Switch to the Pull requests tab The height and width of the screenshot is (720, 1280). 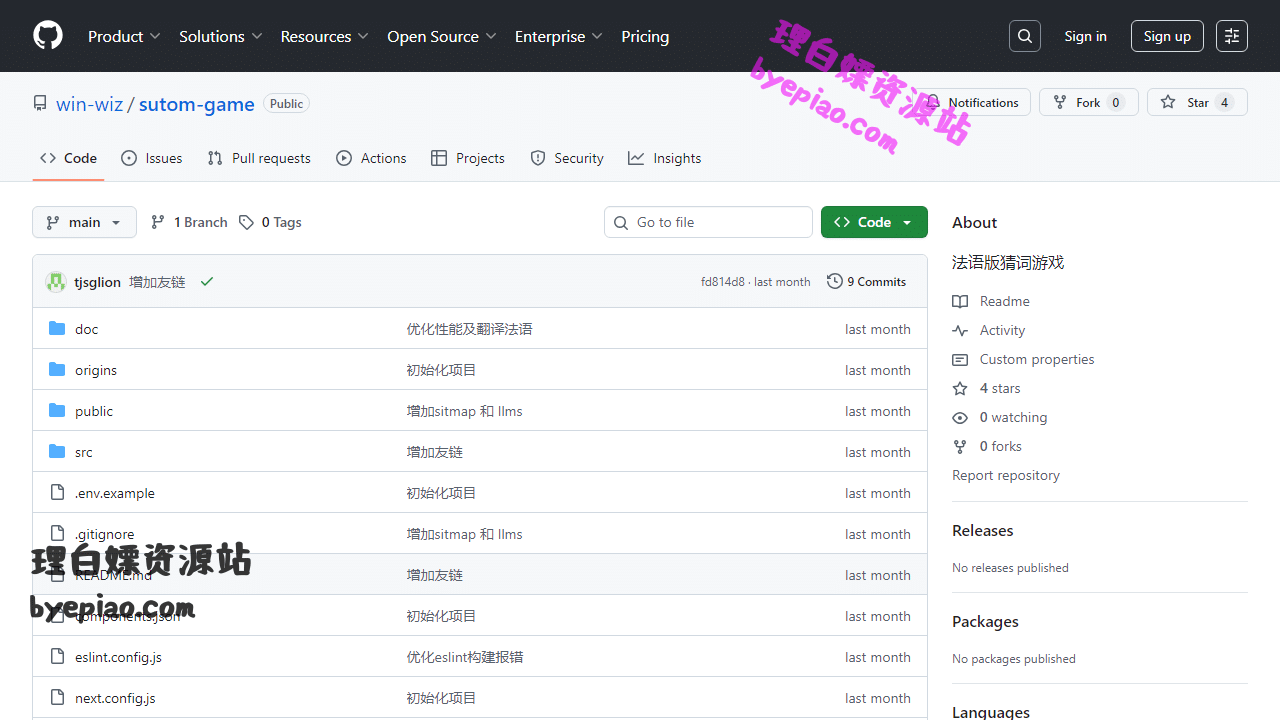[259, 158]
